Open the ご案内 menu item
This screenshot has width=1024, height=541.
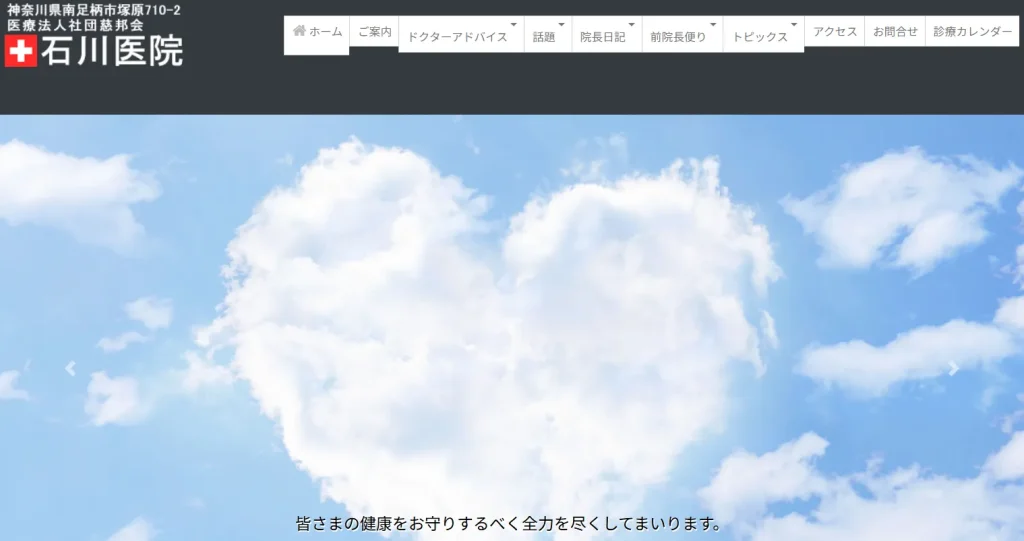(x=374, y=32)
